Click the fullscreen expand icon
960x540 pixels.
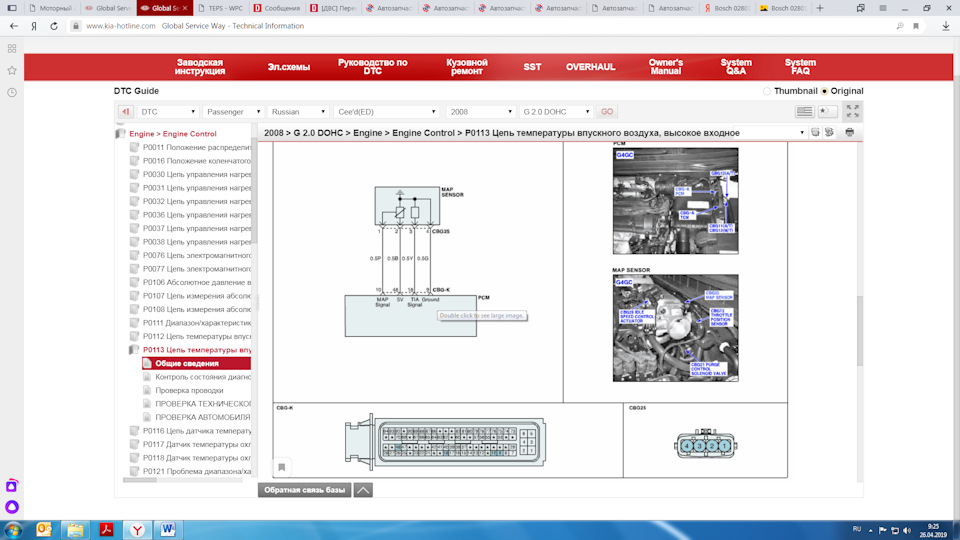(852, 112)
